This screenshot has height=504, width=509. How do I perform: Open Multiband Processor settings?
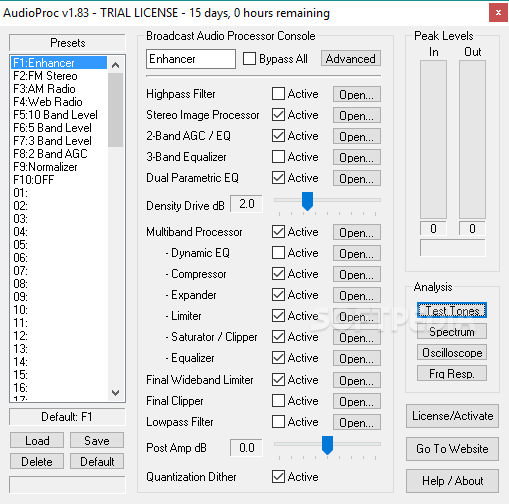click(x=357, y=233)
